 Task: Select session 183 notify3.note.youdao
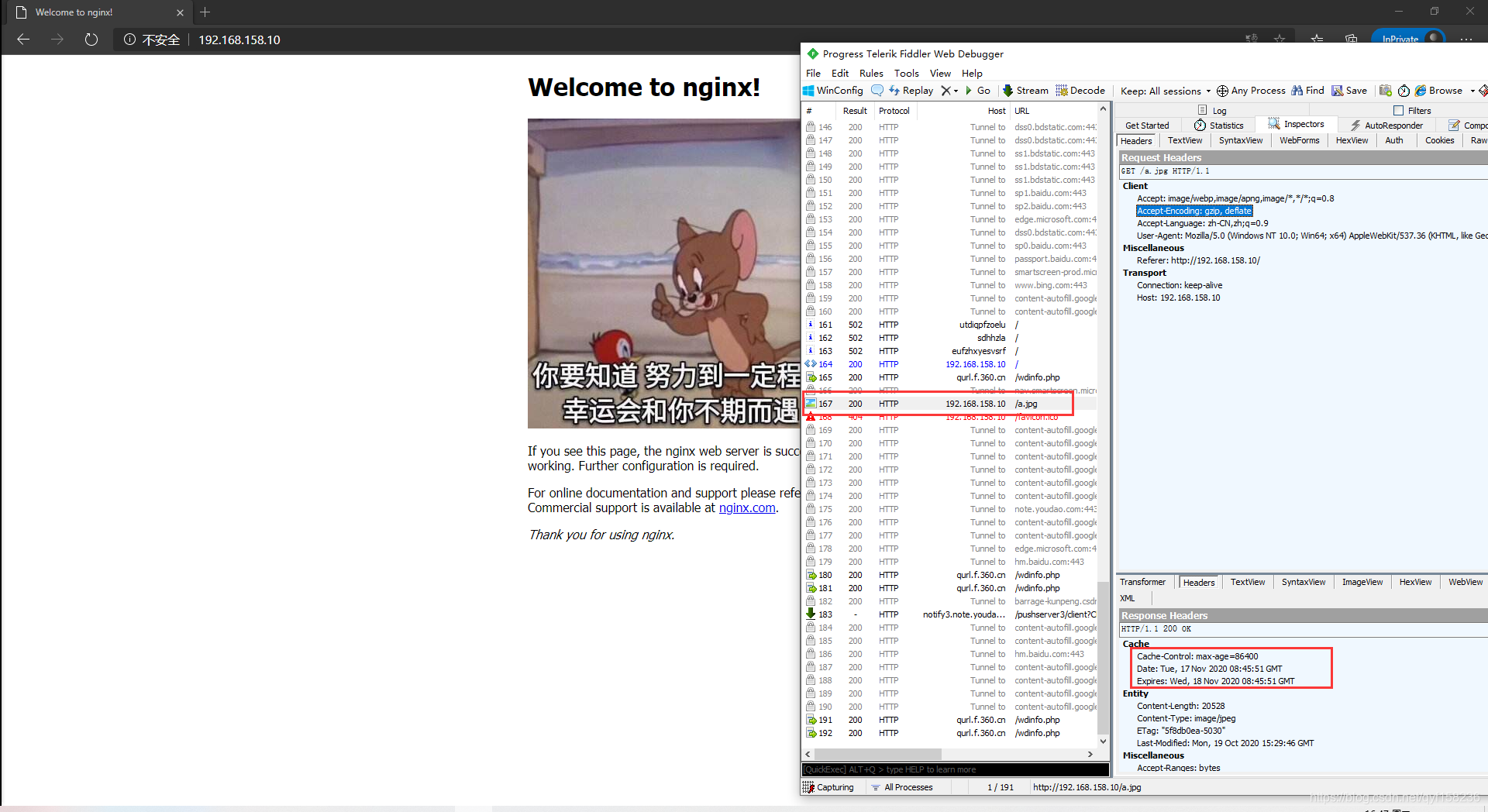click(x=949, y=614)
